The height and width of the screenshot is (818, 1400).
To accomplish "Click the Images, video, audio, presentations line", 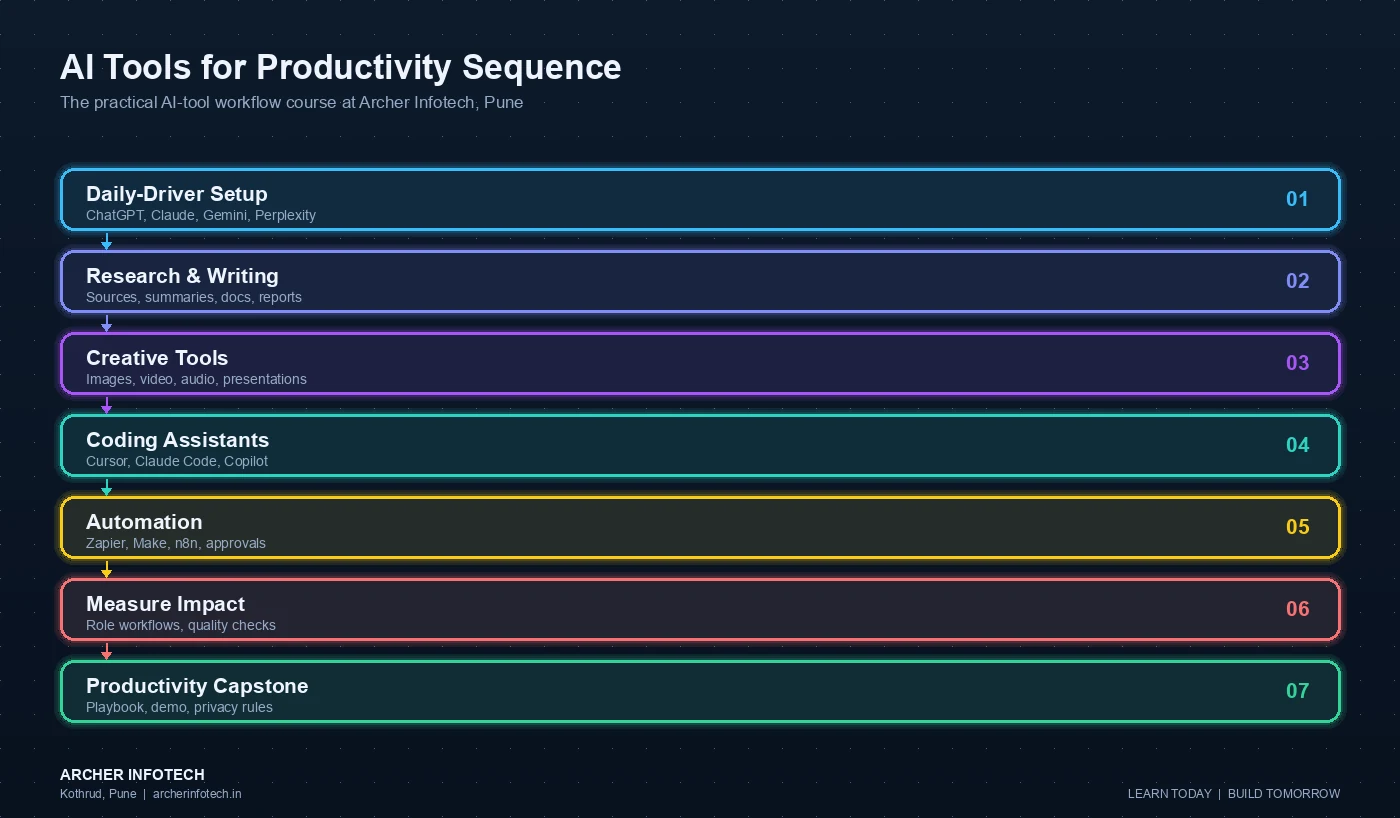I will pyautogui.click(x=196, y=379).
